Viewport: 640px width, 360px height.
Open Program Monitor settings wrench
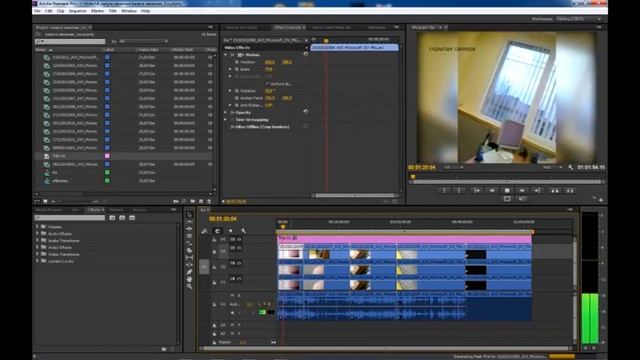click(x=571, y=167)
